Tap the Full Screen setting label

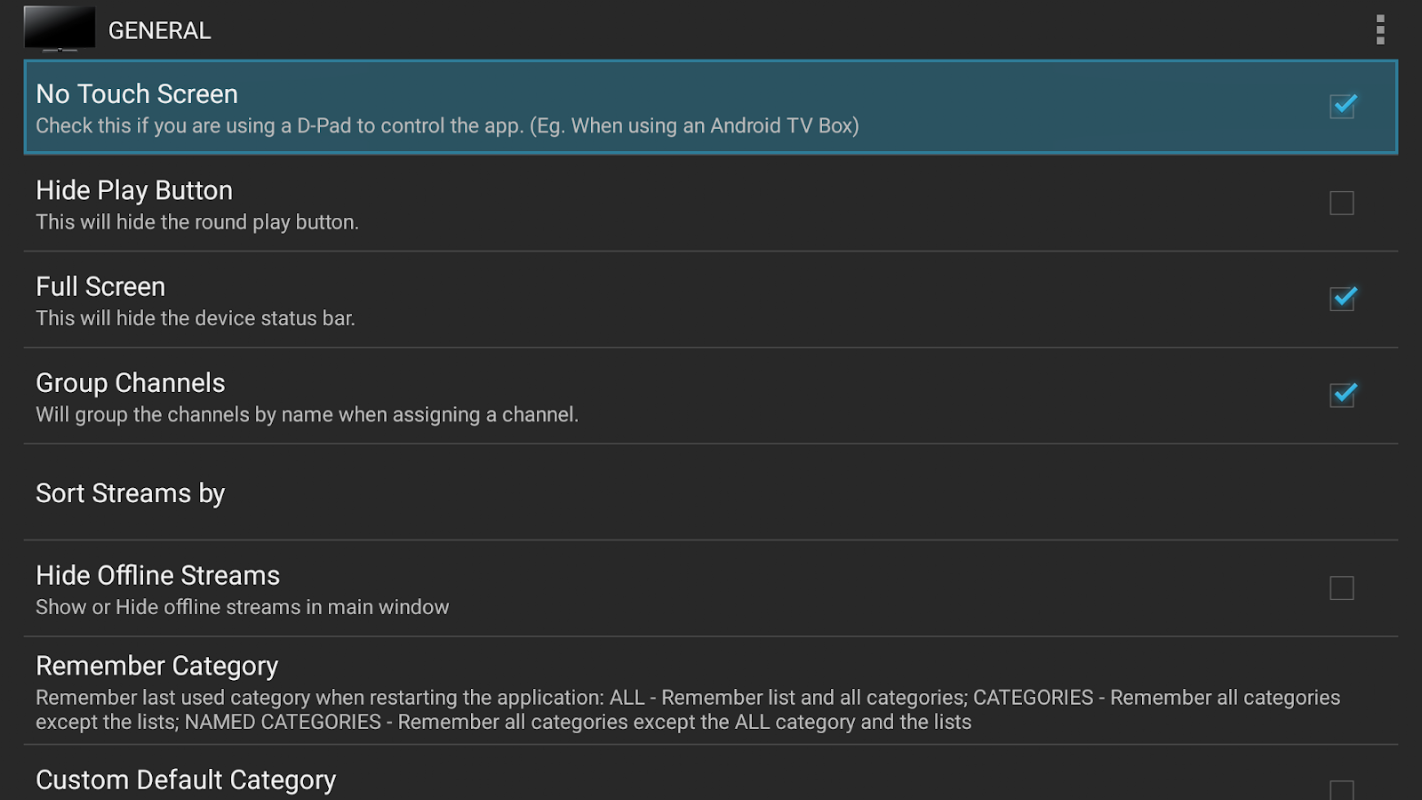click(100, 287)
